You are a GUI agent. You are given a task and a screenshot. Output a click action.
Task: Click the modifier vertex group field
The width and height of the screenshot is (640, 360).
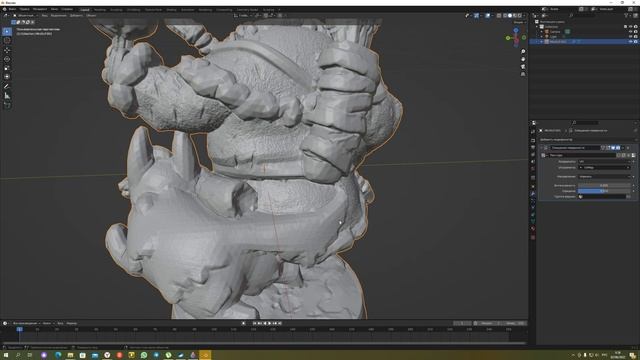[602, 196]
